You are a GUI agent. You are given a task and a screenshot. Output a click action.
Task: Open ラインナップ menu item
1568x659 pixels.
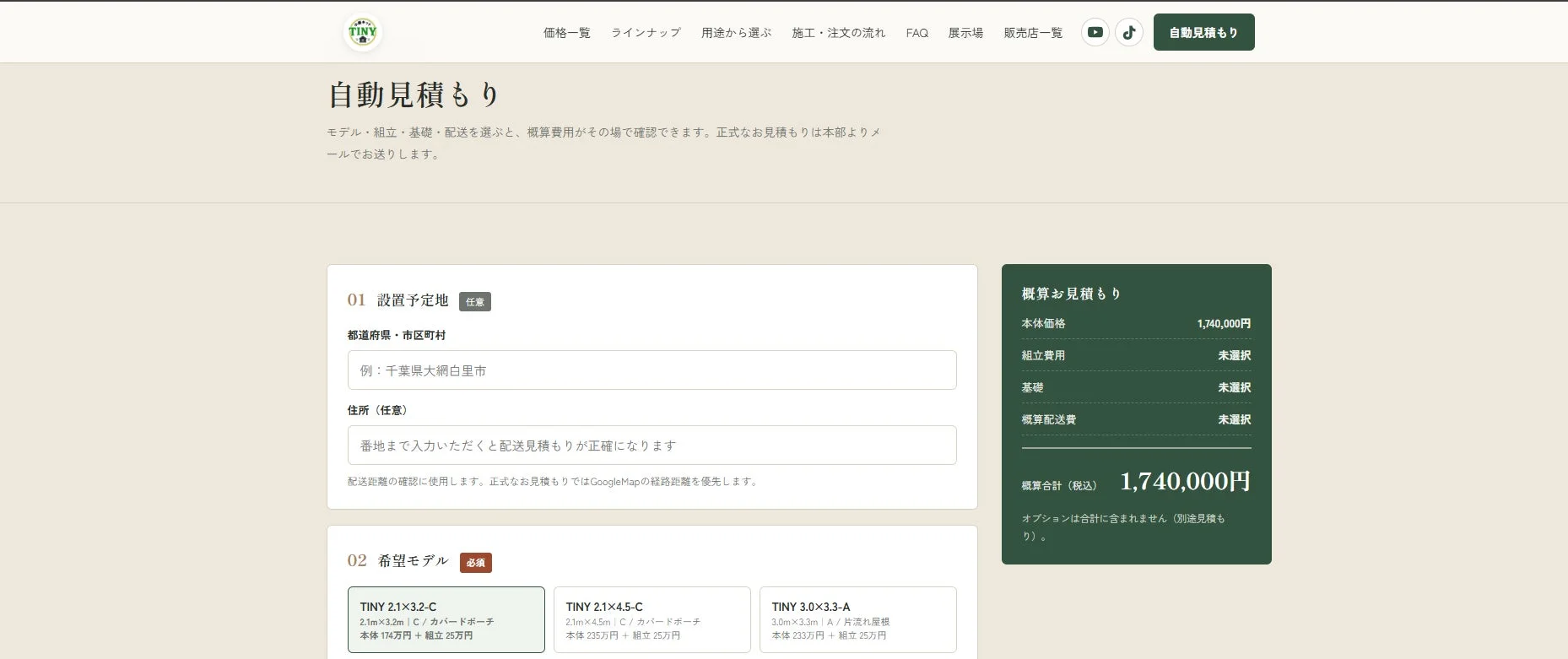[646, 33]
